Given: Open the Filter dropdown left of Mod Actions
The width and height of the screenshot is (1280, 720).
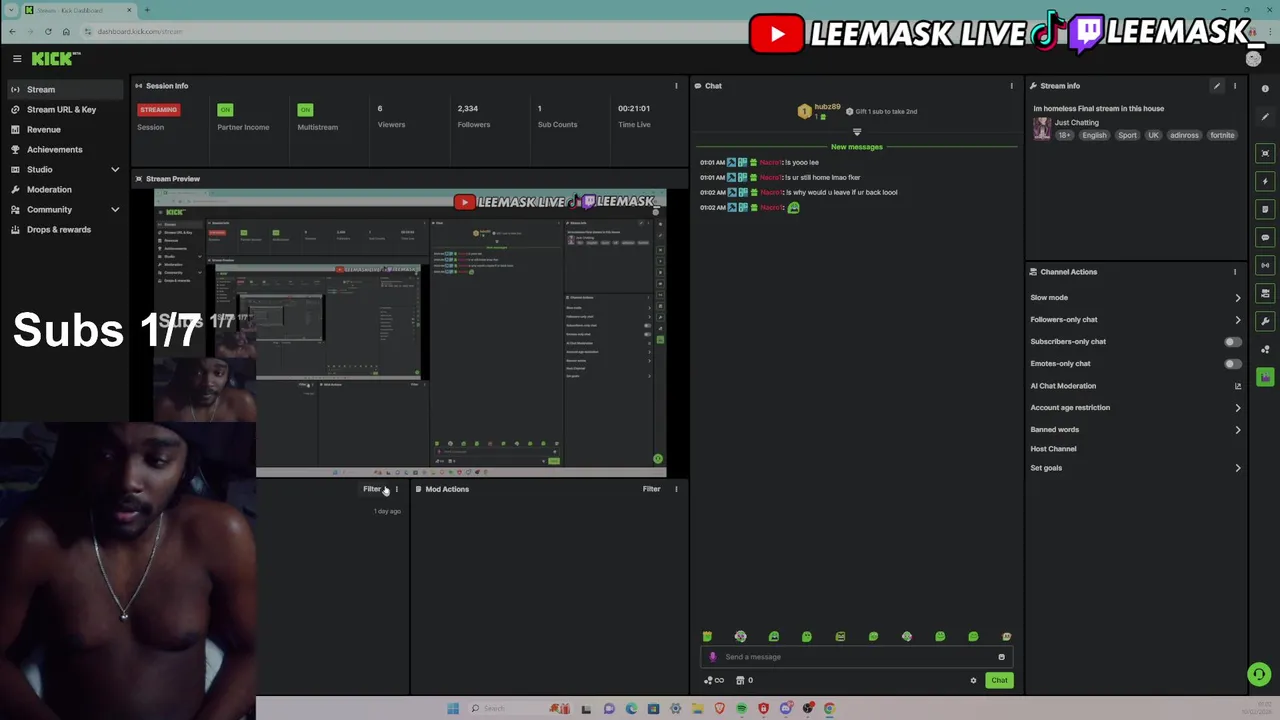Looking at the screenshot, I should coord(372,489).
